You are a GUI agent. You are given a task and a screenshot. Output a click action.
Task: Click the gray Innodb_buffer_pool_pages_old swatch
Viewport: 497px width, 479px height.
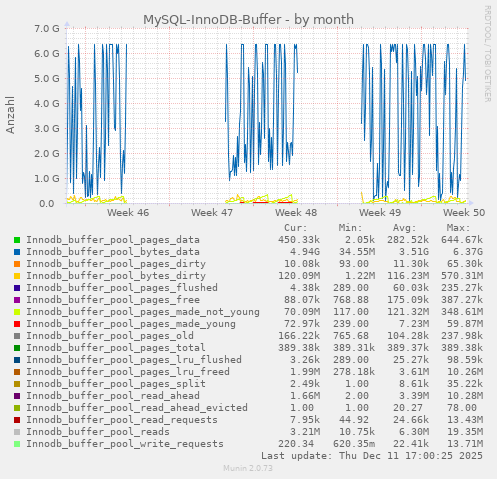tap(17, 336)
